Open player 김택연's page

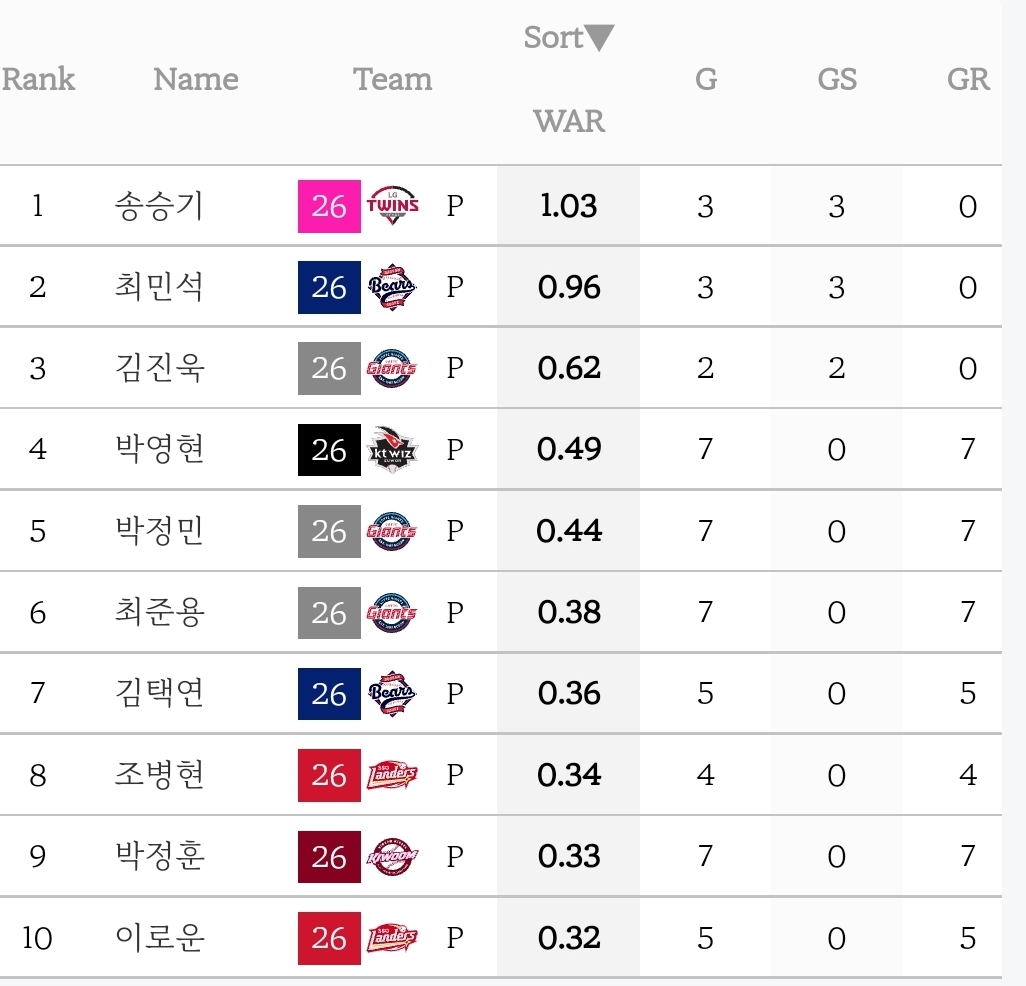pyautogui.click(x=159, y=694)
